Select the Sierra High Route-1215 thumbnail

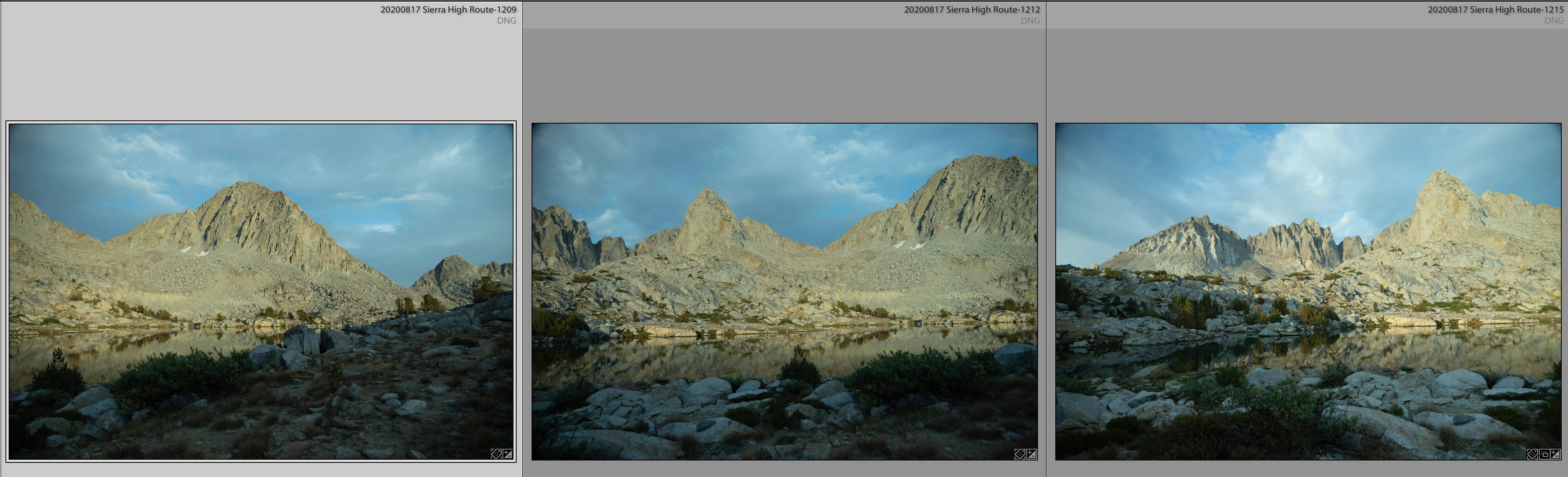(x=1308, y=292)
